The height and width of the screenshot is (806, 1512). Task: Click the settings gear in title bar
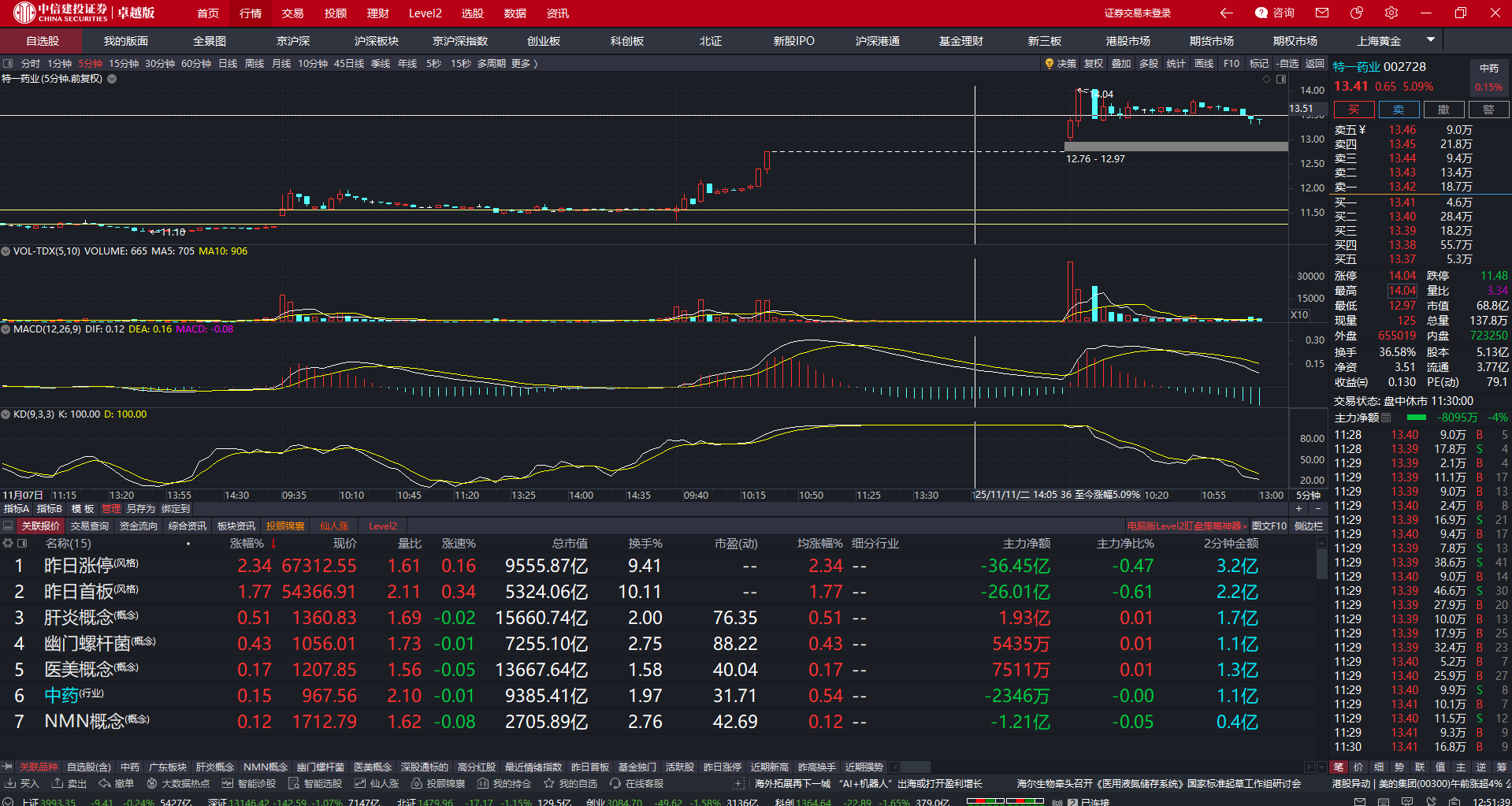[1391, 13]
